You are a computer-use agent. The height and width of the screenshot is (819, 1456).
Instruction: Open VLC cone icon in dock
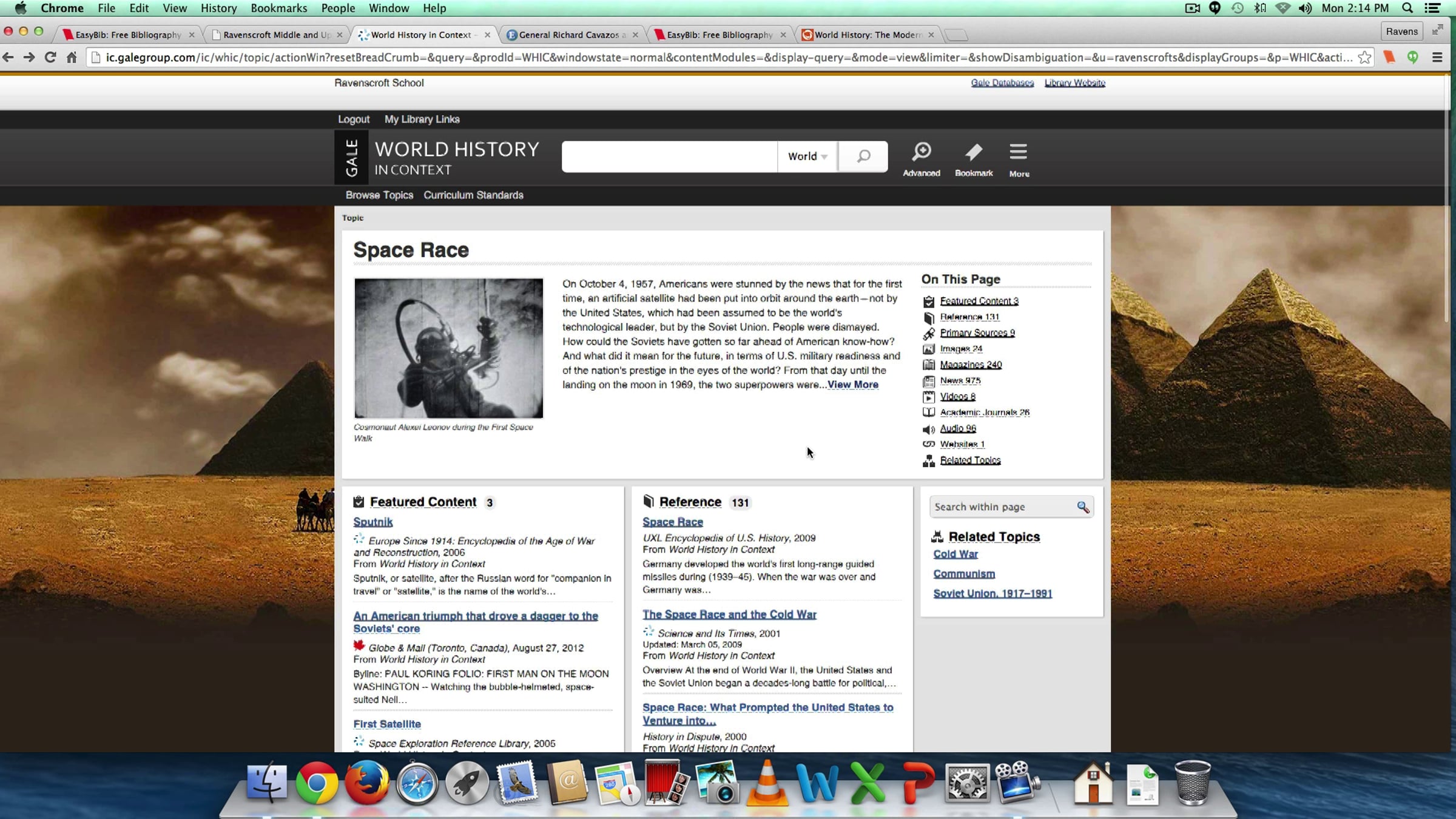(x=767, y=783)
